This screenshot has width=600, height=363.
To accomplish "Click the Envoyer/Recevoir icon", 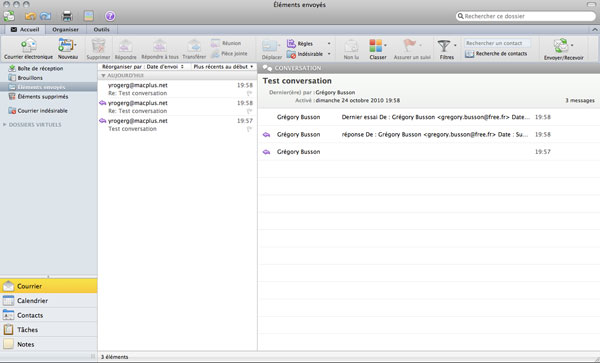I will click(561, 46).
